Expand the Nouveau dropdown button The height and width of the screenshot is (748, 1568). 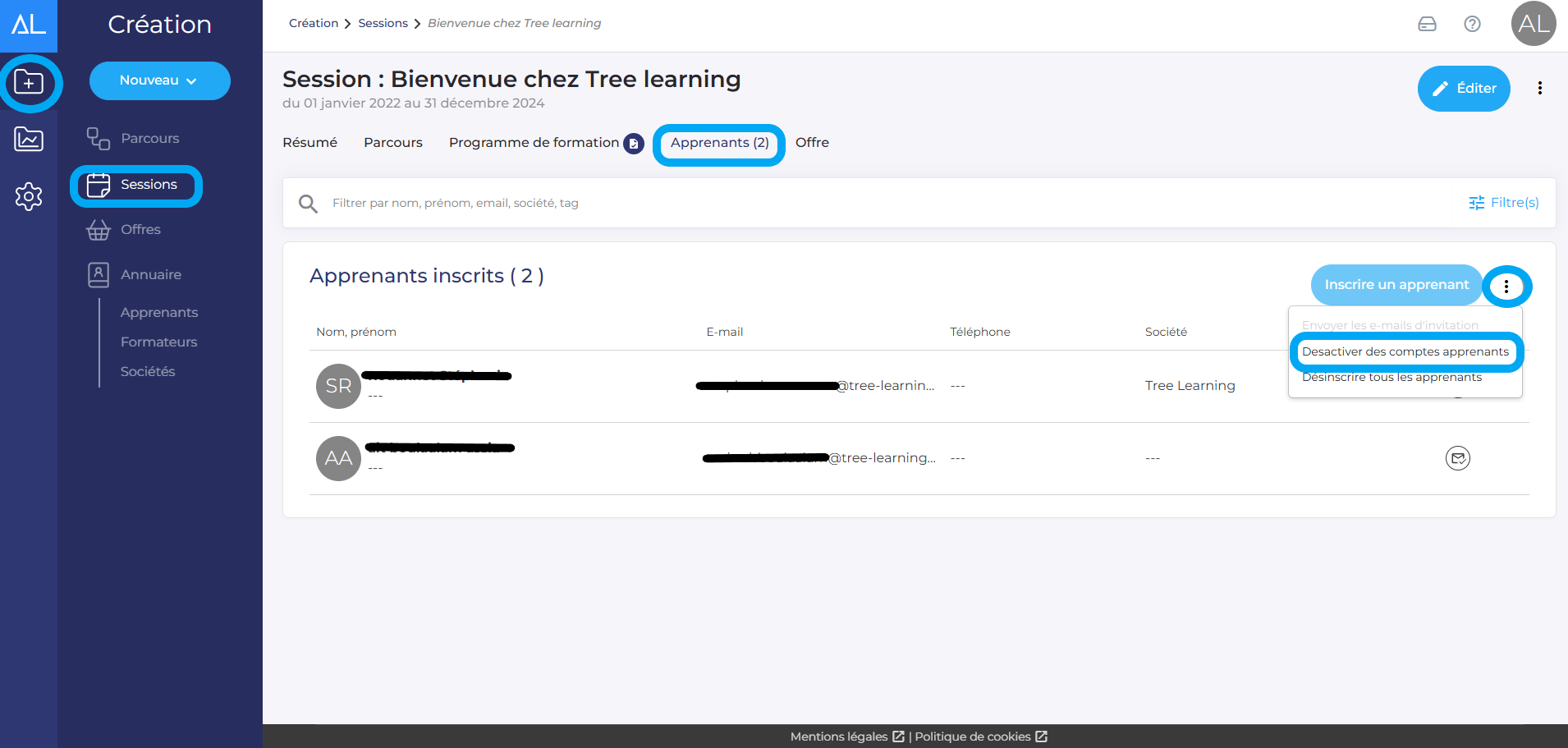click(159, 80)
